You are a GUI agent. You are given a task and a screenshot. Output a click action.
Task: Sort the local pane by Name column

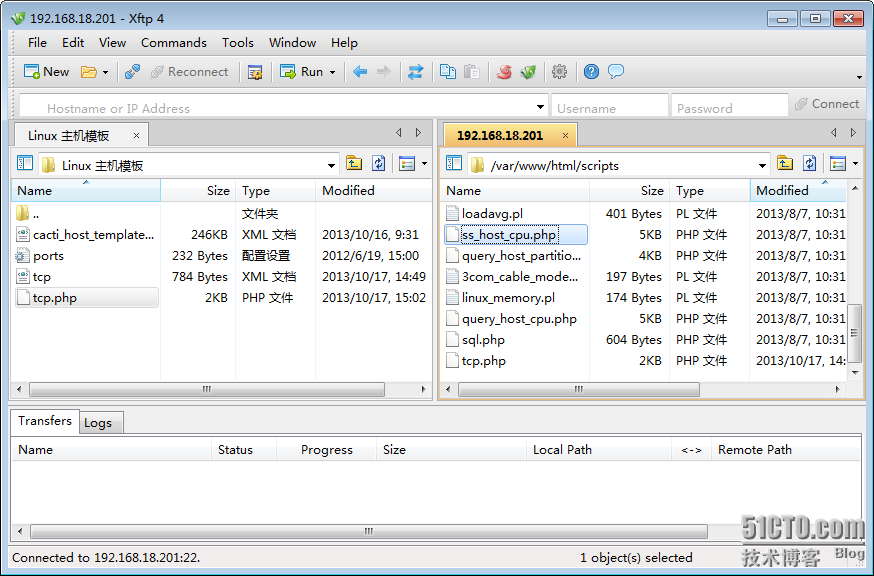point(86,191)
